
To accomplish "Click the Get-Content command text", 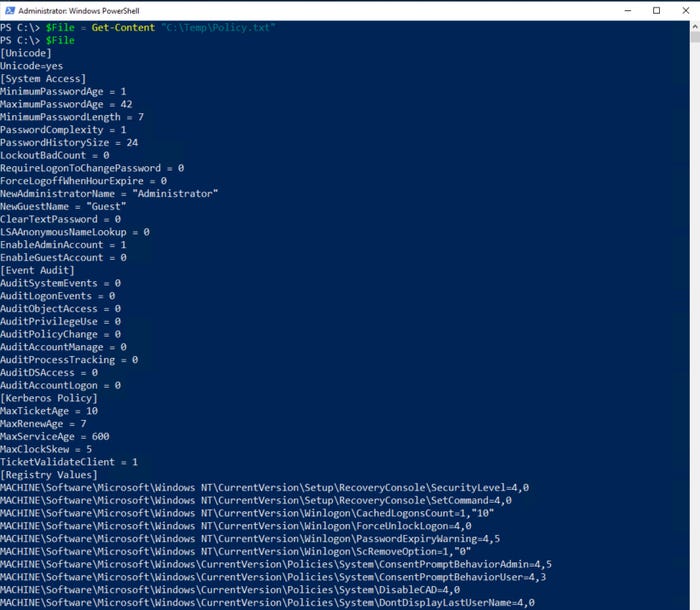I will coord(123,28).
